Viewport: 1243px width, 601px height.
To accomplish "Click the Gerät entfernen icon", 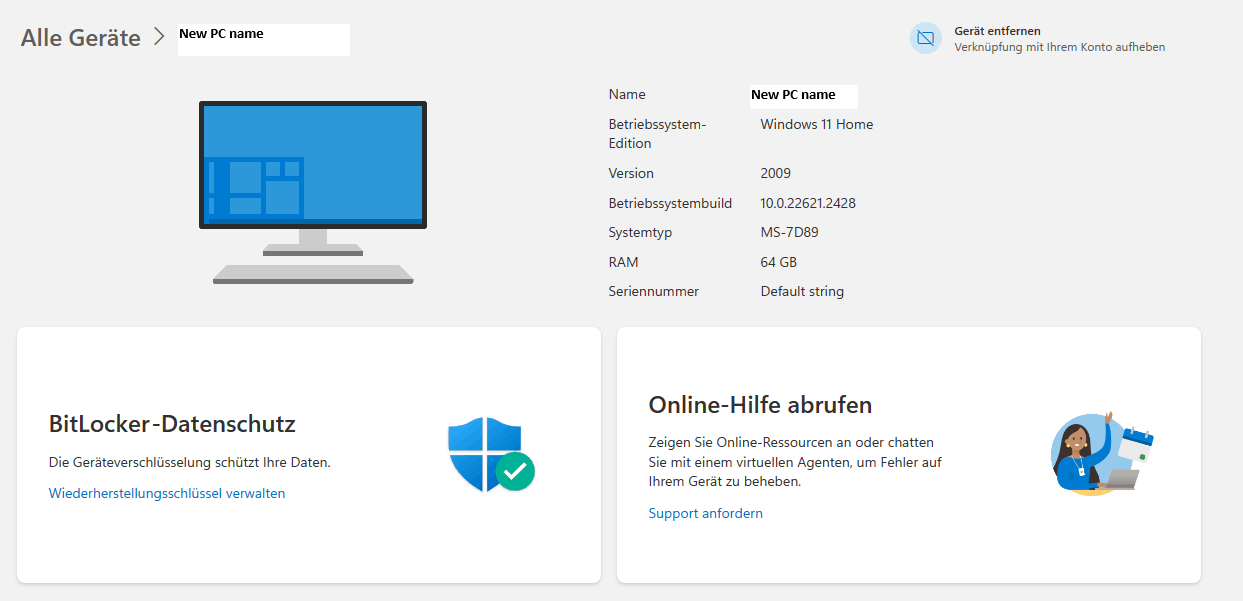I will click(926, 38).
